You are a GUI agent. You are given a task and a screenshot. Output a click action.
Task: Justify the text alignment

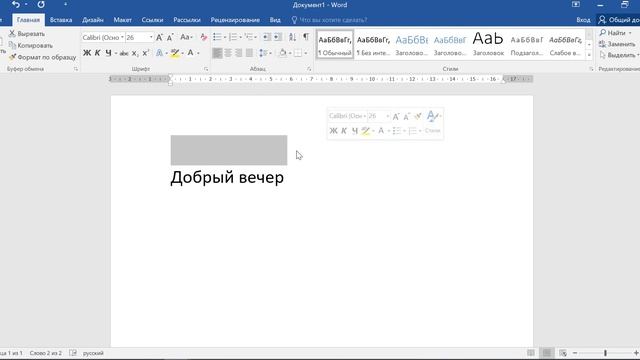(249, 53)
